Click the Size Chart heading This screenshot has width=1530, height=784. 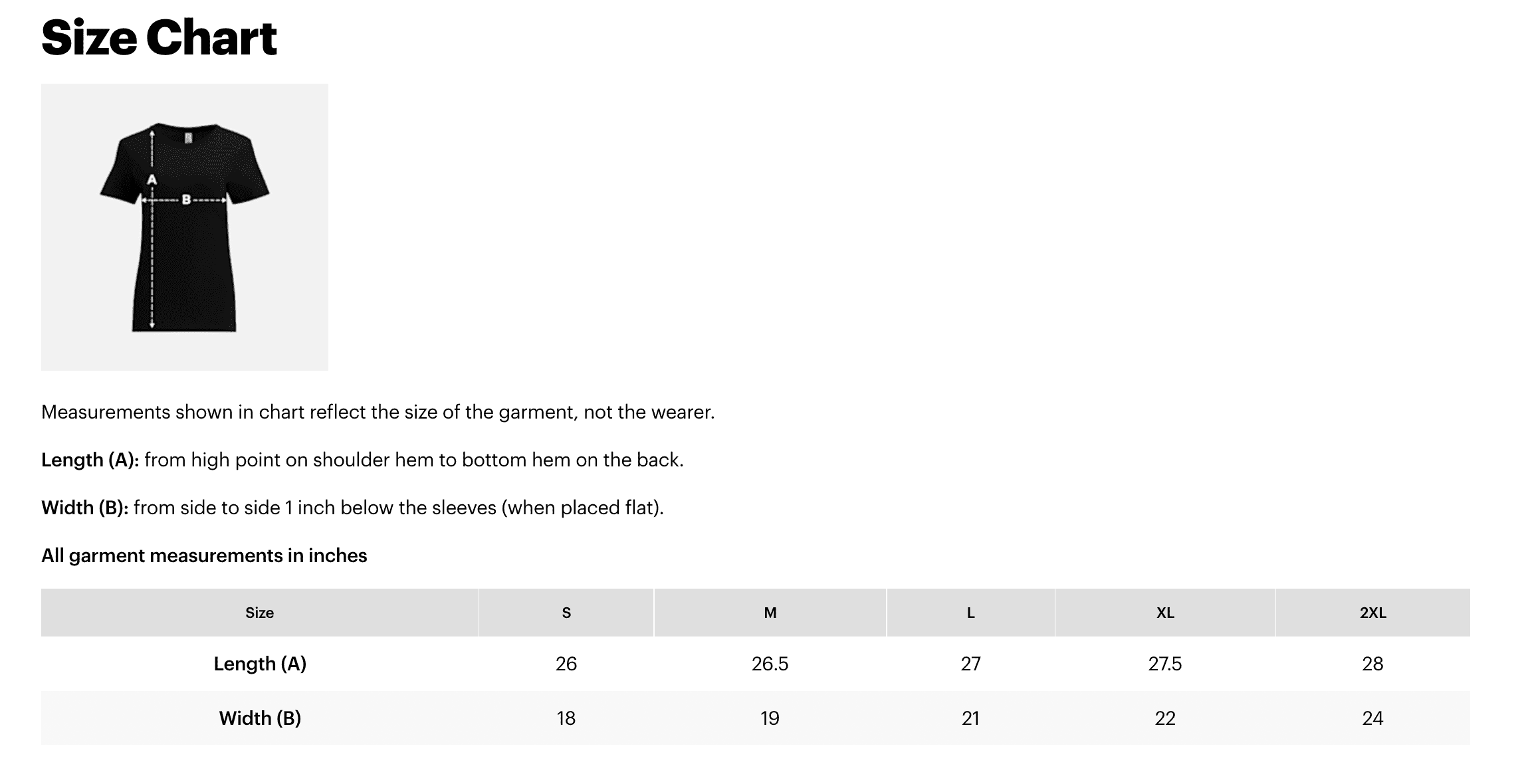click(x=159, y=38)
